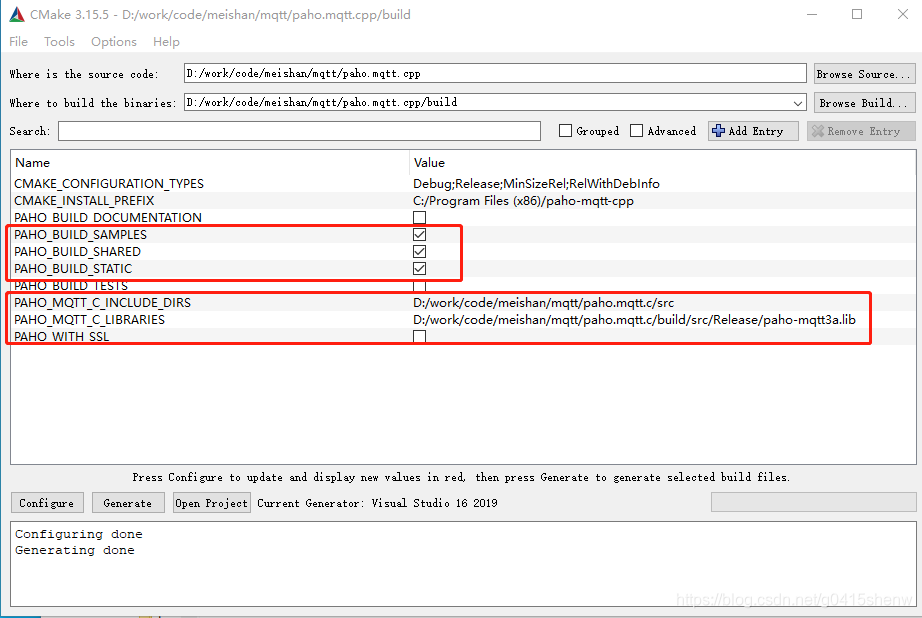Uncheck PAHO_BUILD_SHARED option
This screenshot has height=618, width=922.
tap(419, 252)
